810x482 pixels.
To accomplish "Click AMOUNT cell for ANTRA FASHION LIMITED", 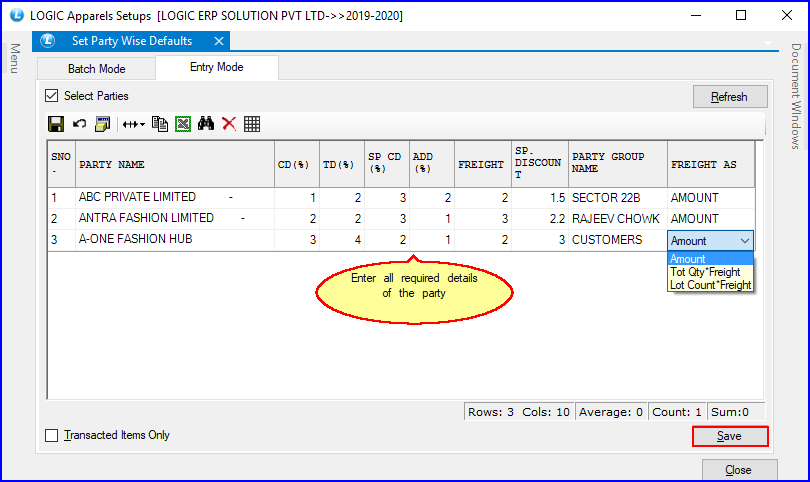I will point(711,219).
